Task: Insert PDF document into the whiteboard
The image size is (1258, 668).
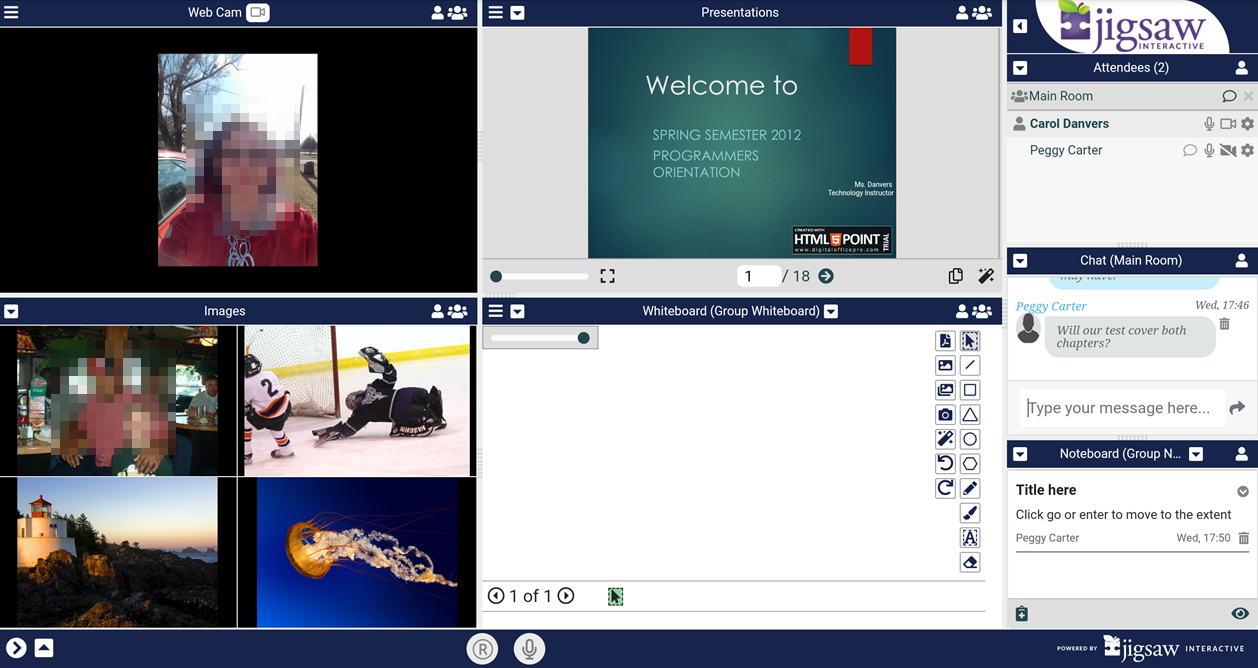Action: tap(945, 341)
